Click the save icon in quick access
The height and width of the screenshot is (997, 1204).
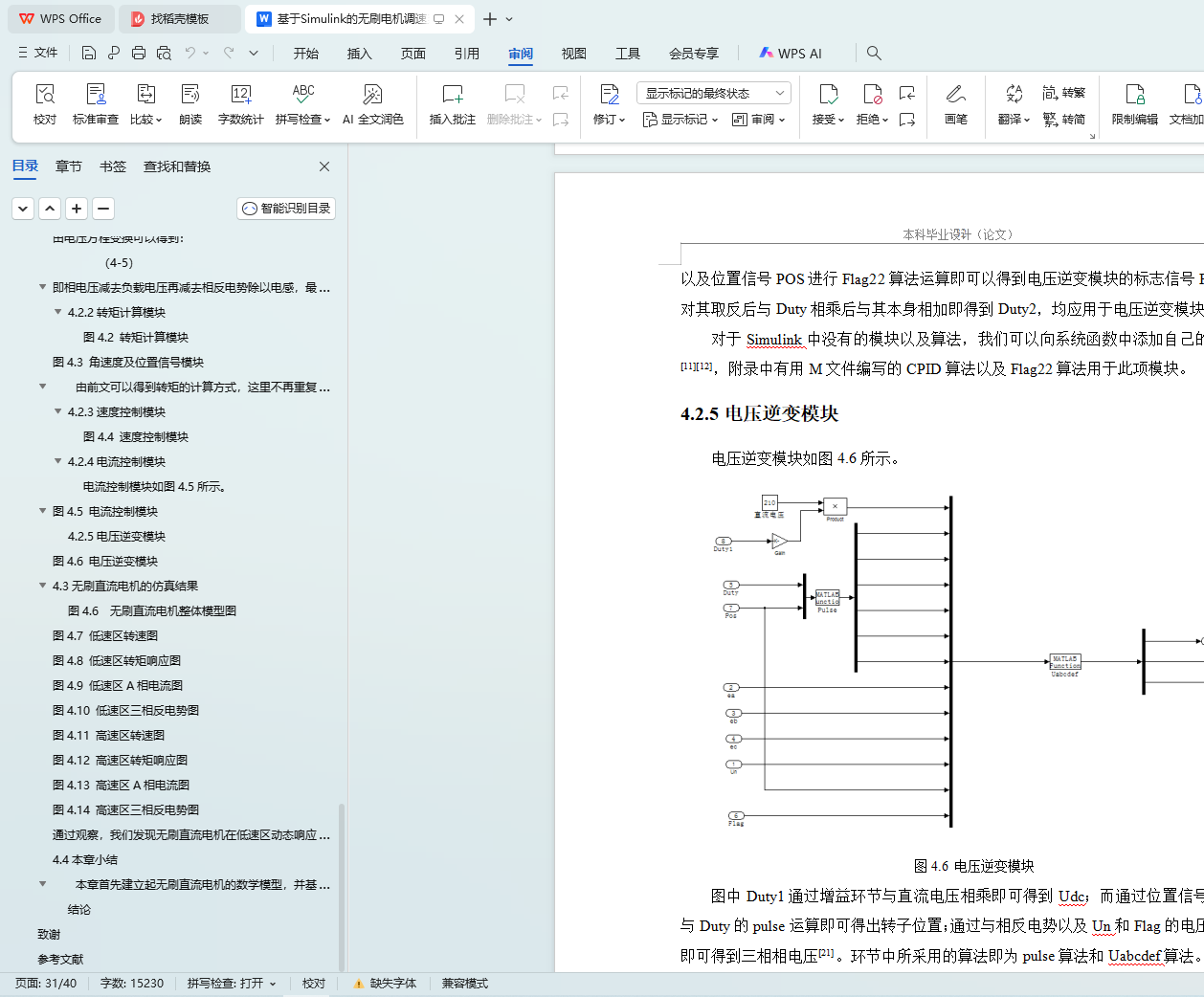pos(89,53)
